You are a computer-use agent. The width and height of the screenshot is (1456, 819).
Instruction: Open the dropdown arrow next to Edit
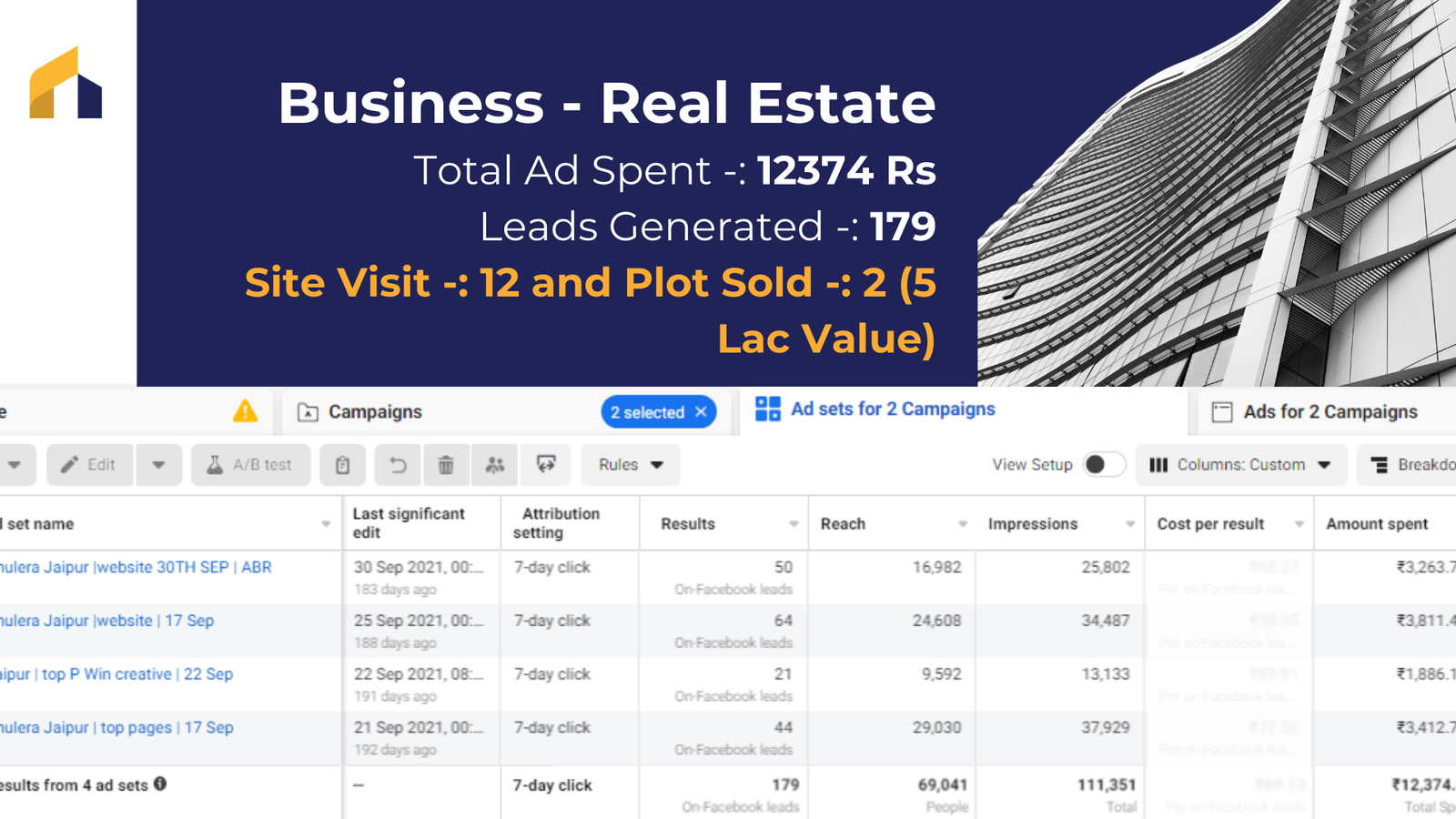click(x=158, y=465)
